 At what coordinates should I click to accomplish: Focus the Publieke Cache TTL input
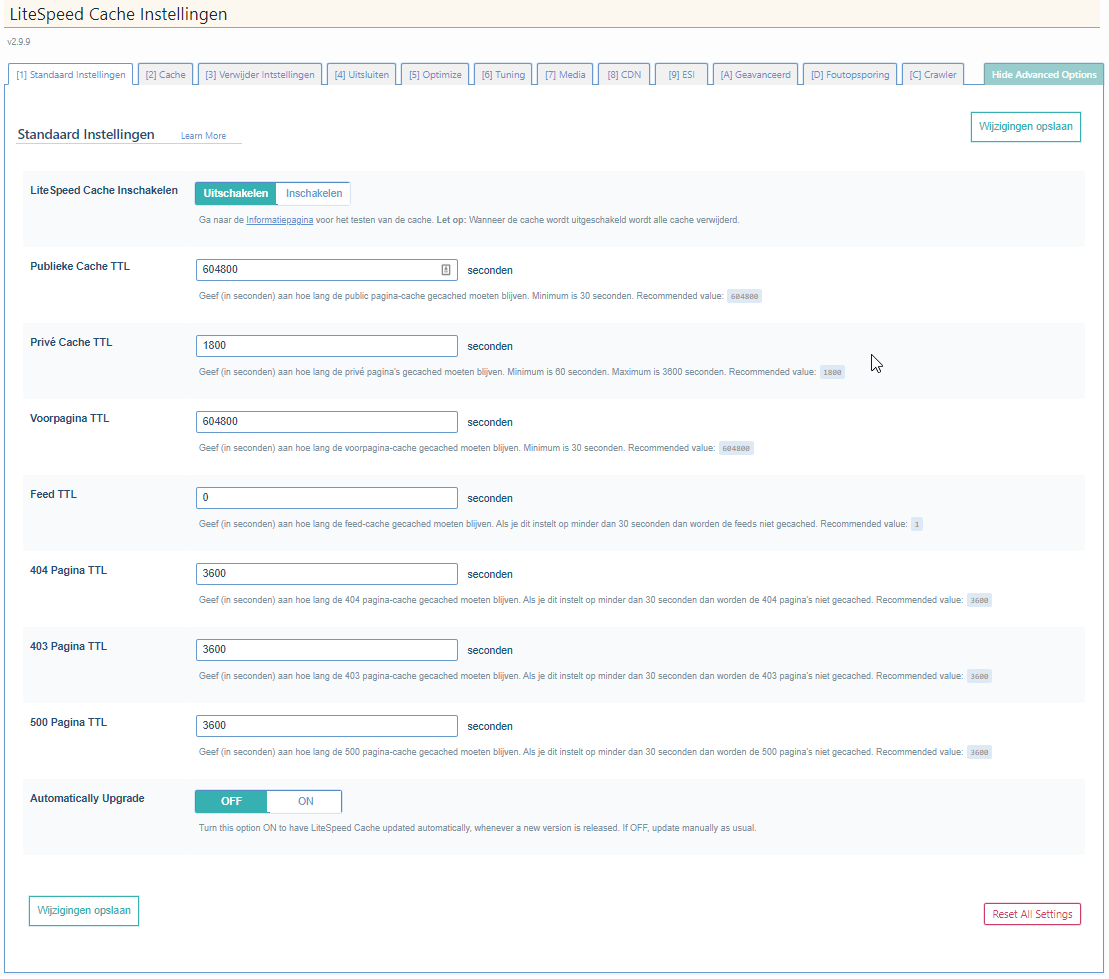pyautogui.click(x=327, y=270)
